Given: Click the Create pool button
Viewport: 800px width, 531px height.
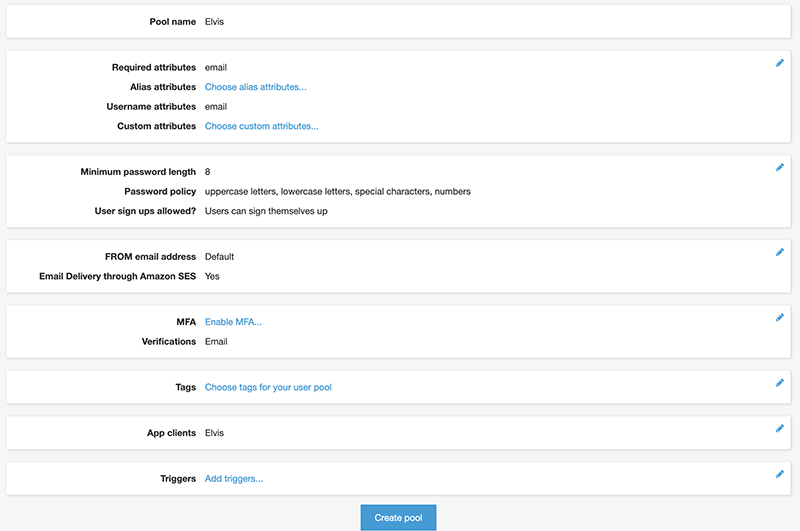Looking at the screenshot, I should click(398, 518).
